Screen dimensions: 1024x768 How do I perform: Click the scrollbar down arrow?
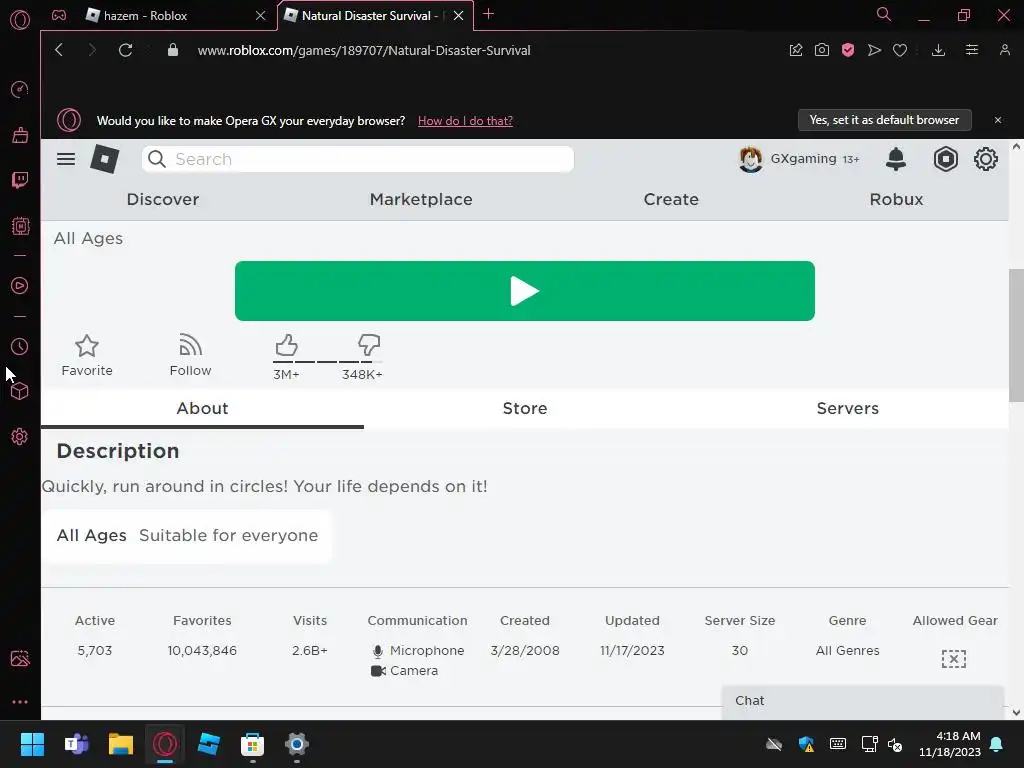point(1016,712)
